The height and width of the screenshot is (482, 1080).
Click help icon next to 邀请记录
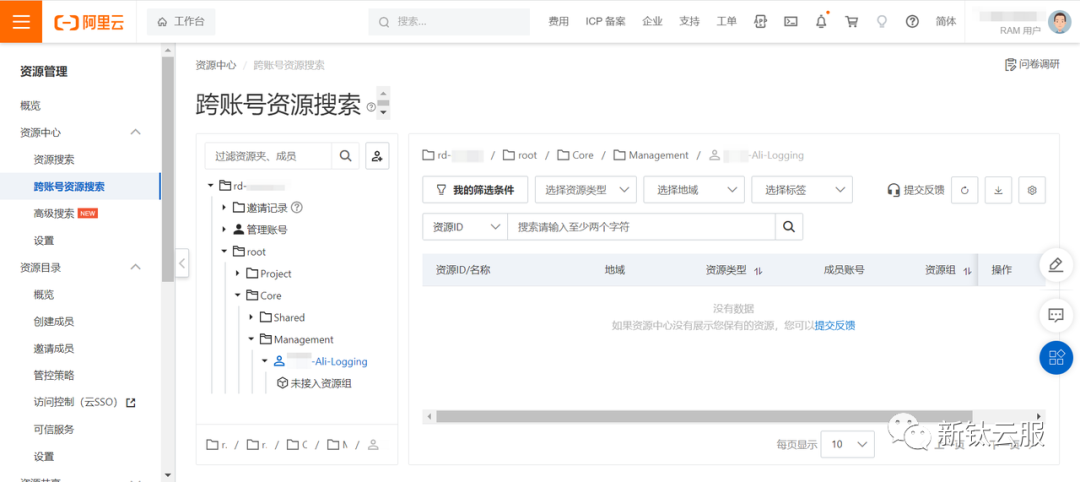298,207
